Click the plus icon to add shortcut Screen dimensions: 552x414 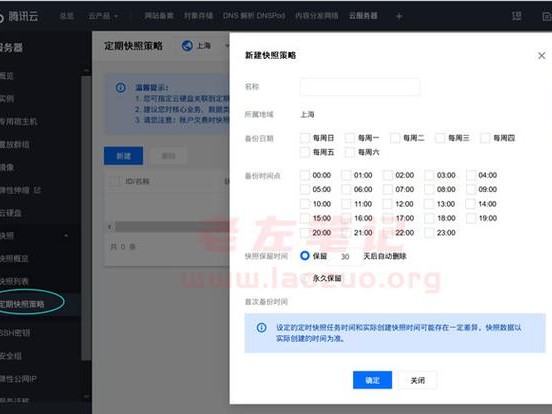point(399,16)
